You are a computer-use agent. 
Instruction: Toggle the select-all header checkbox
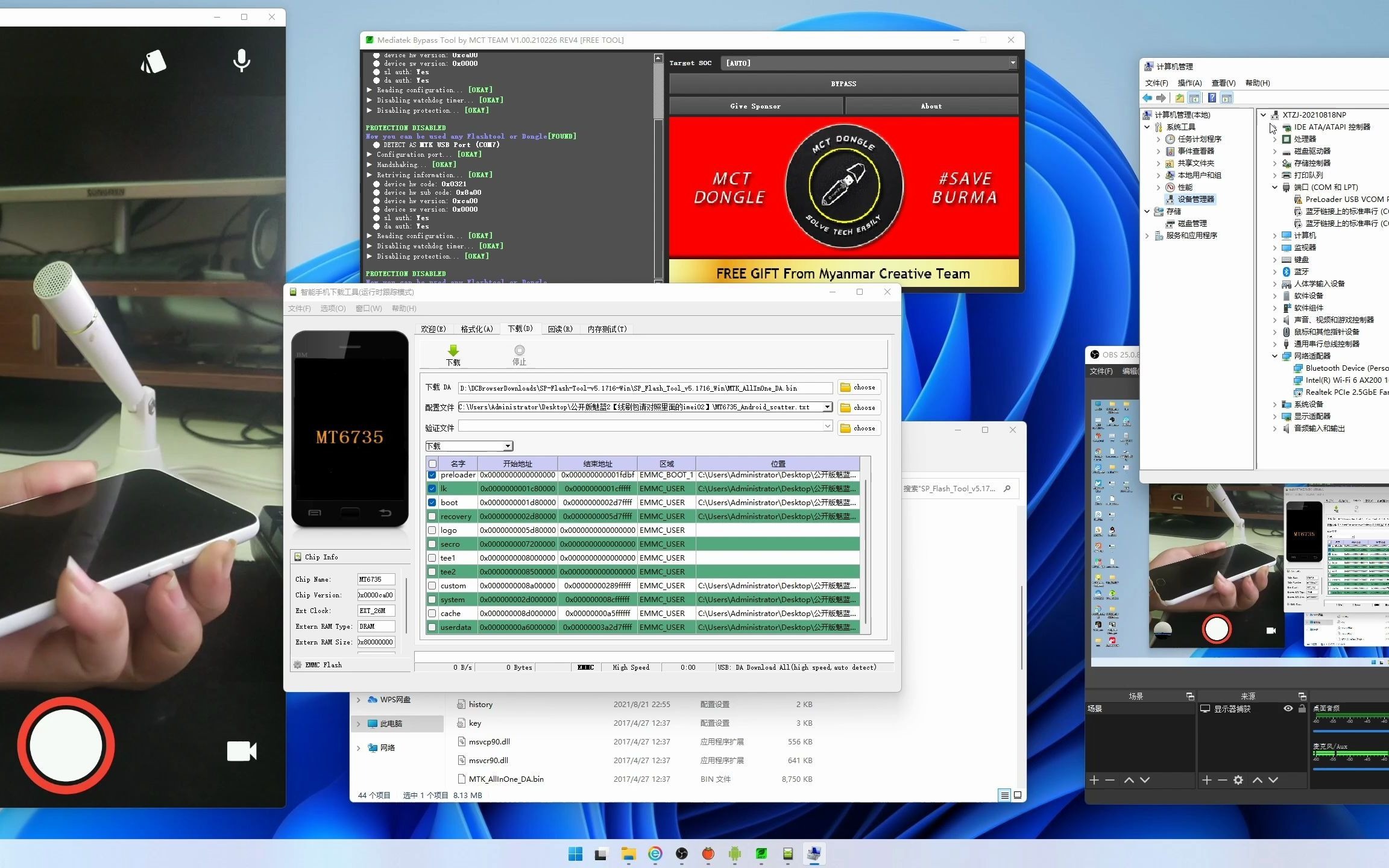tap(432, 464)
